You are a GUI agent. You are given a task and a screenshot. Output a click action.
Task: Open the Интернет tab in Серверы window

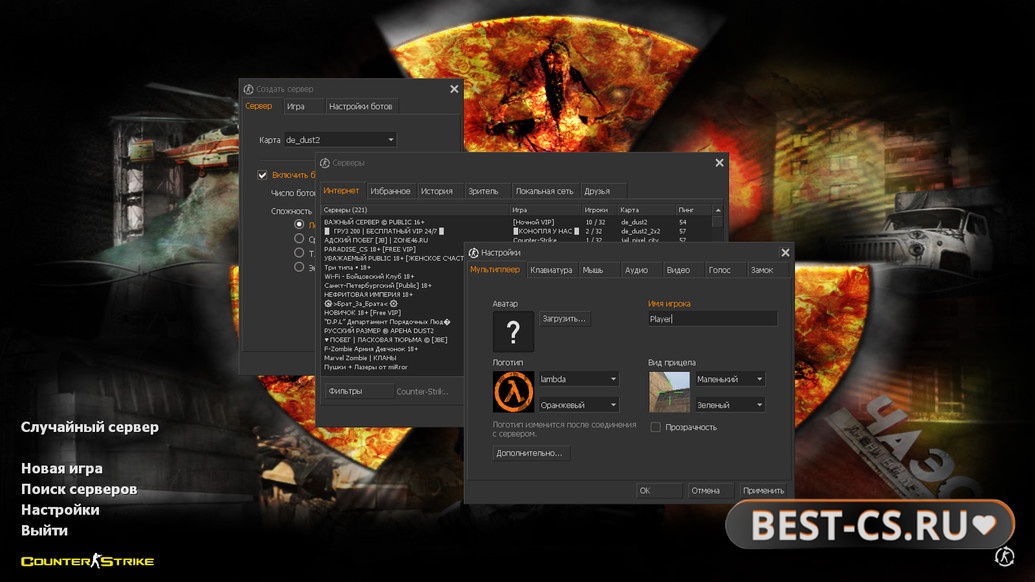[341, 191]
